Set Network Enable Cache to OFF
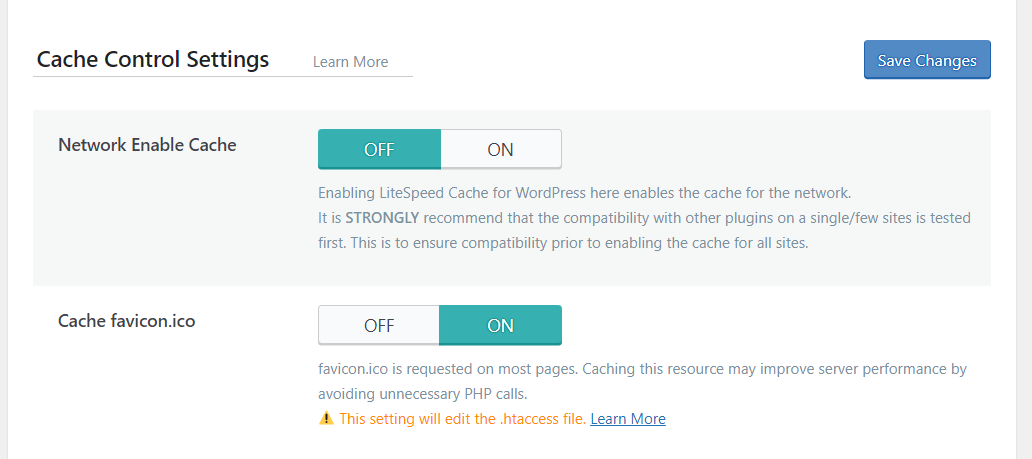 click(x=379, y=149)
